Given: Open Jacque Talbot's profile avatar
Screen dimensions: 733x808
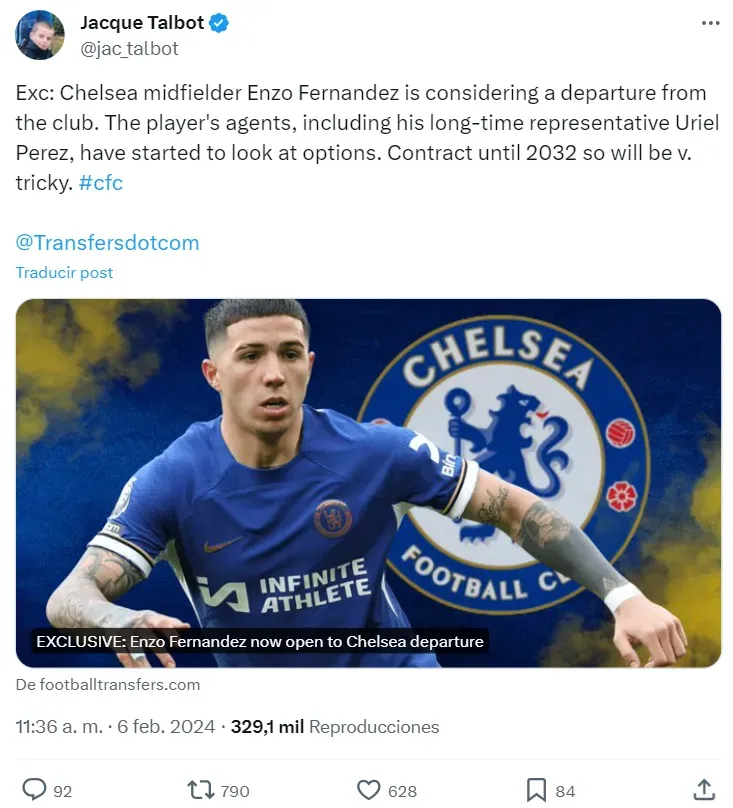Looking at the screenshot, I should pos(40,35).
